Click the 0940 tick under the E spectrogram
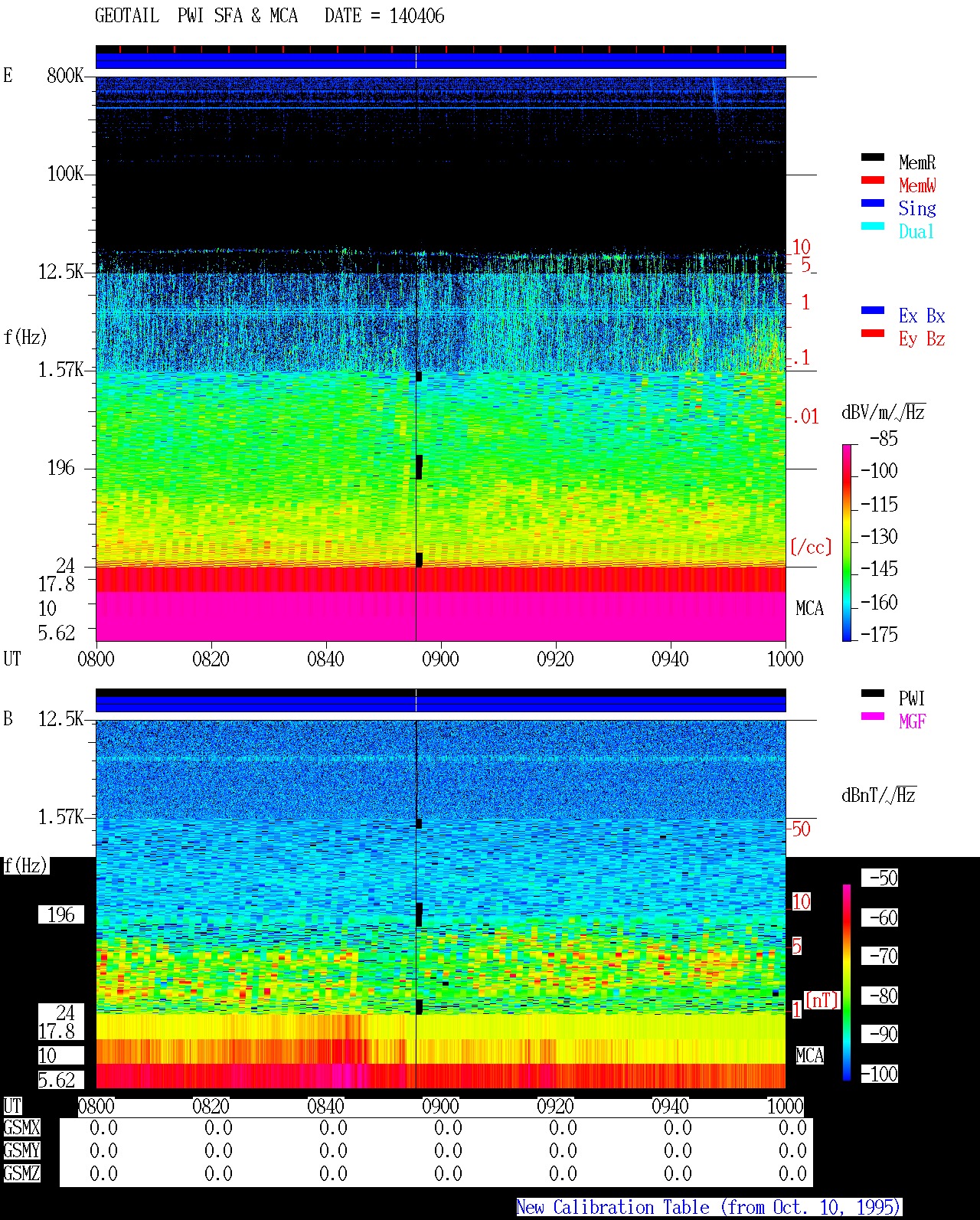Screen dimensions: 980x1220 (x=670, y=659)
